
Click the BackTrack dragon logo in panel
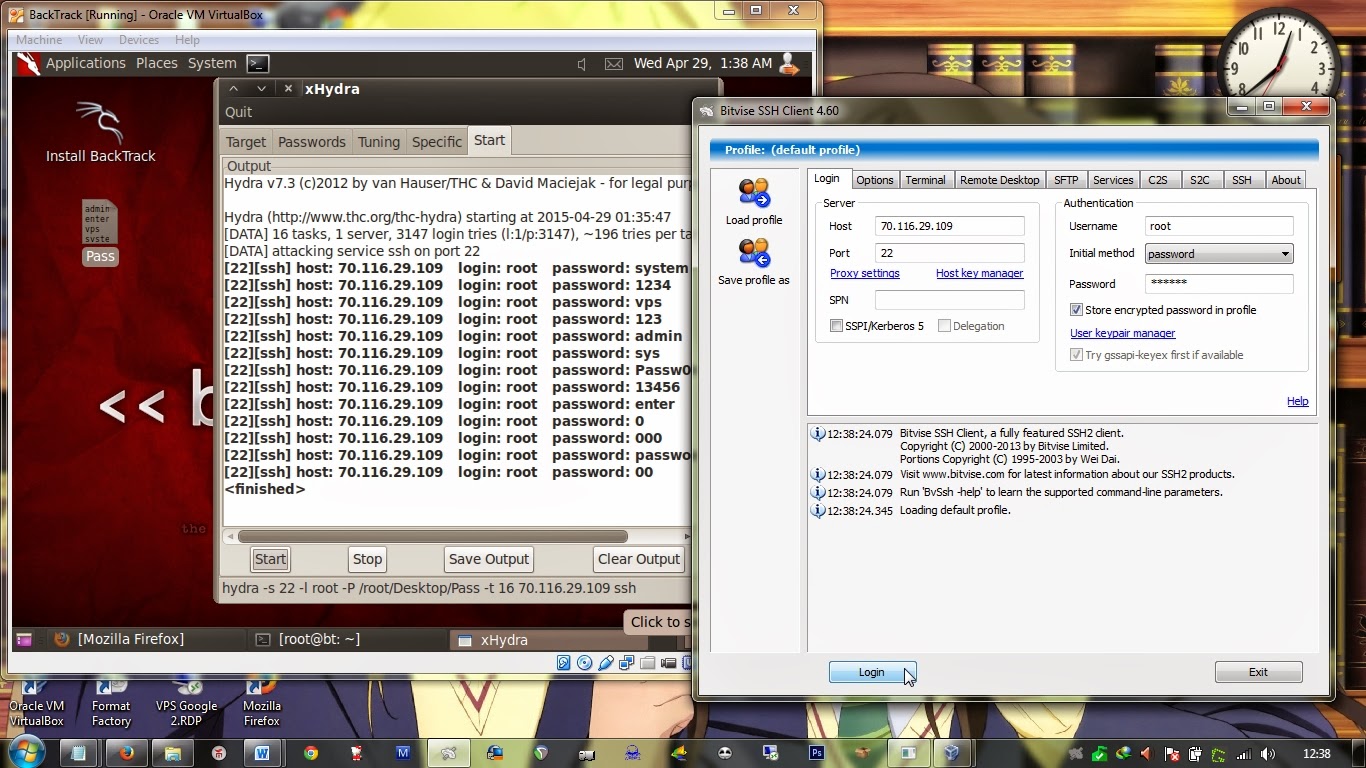pos(28,63)
